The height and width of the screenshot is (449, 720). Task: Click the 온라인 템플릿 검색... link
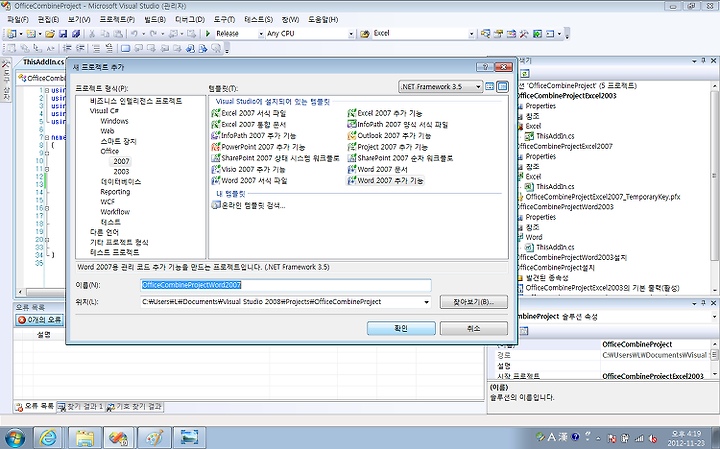point(248,205)
